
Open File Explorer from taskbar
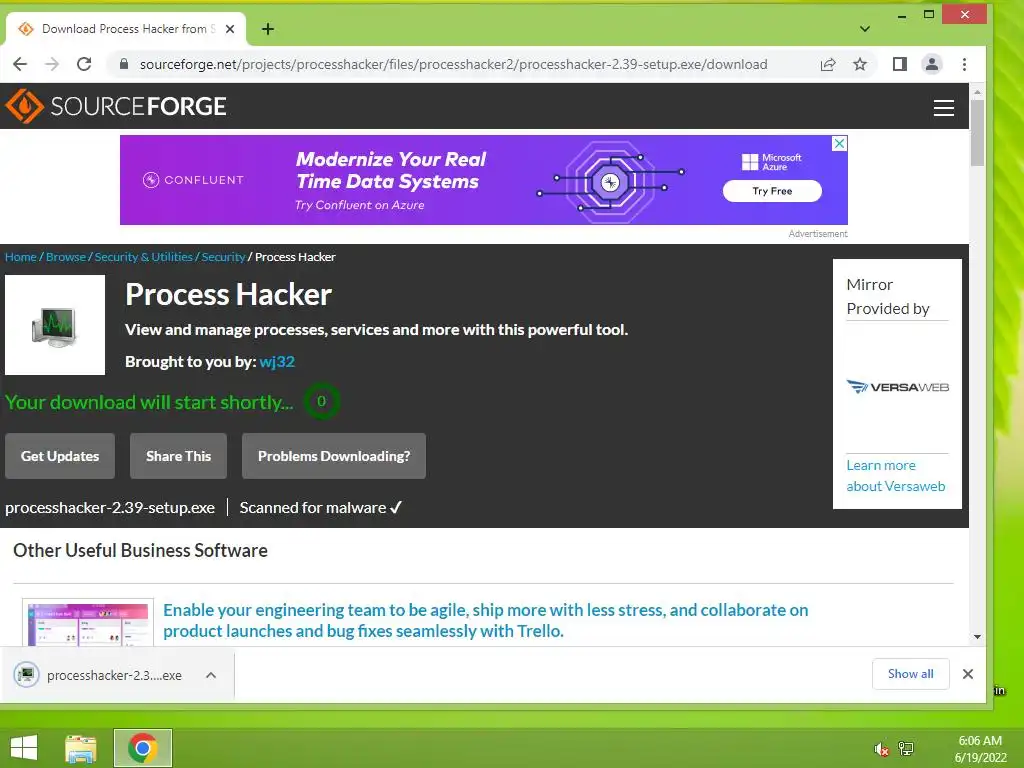[81, 748]
